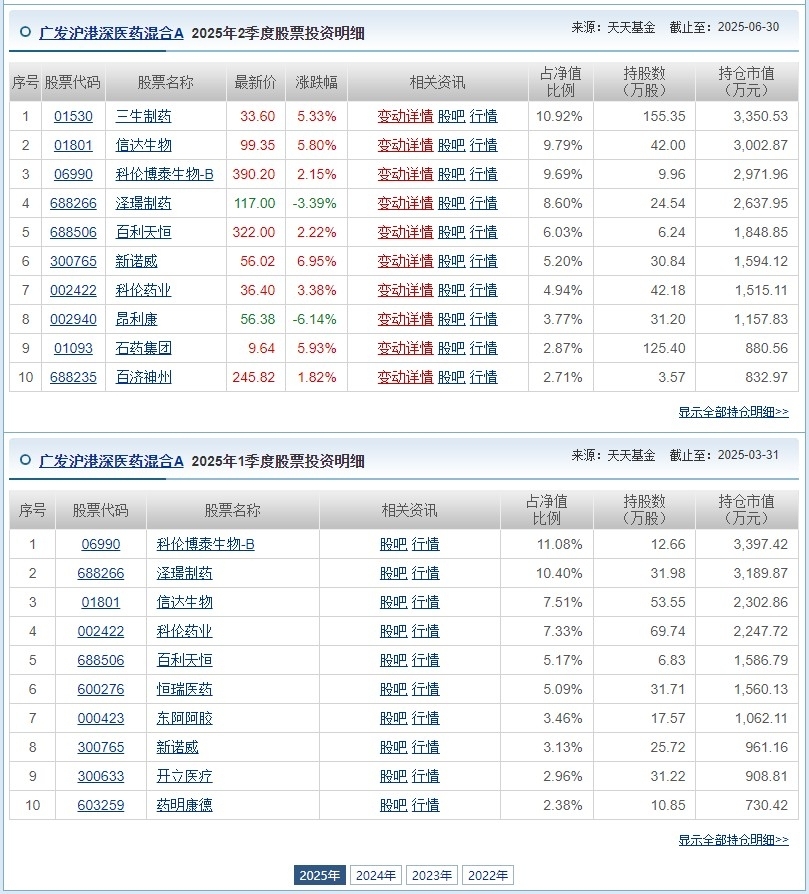Open 广发沪港深医药混合A fund link in Q1 header

coord(111,461)
